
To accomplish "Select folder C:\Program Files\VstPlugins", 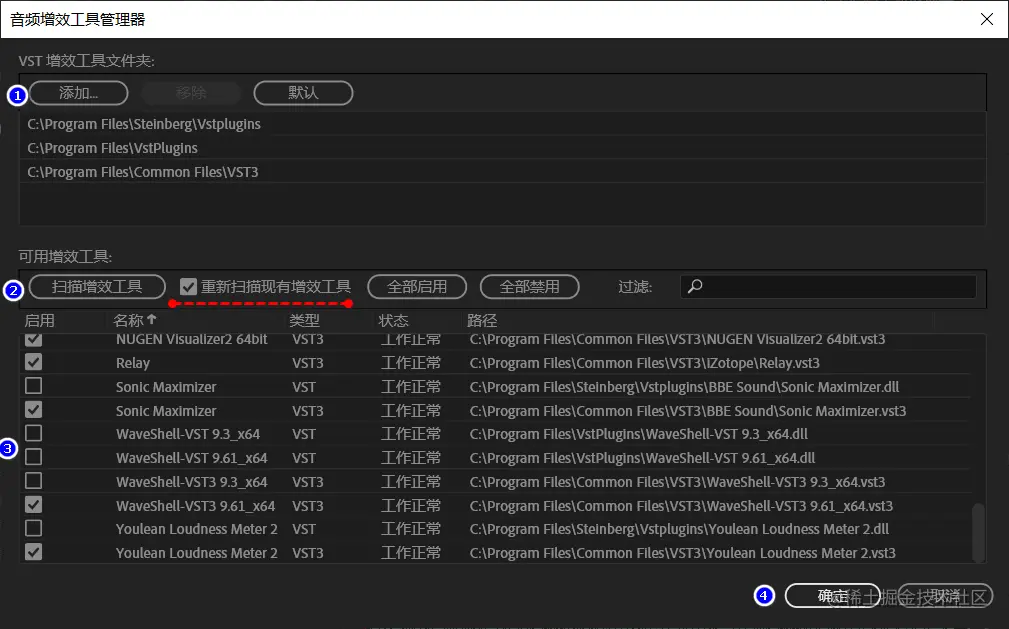I will point(112,147).
